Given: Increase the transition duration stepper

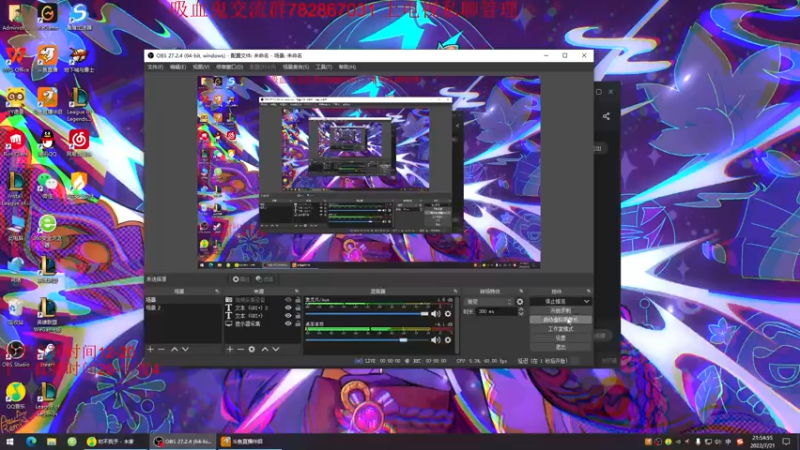Looking at the screenshot, I should (x=520, y=309).
